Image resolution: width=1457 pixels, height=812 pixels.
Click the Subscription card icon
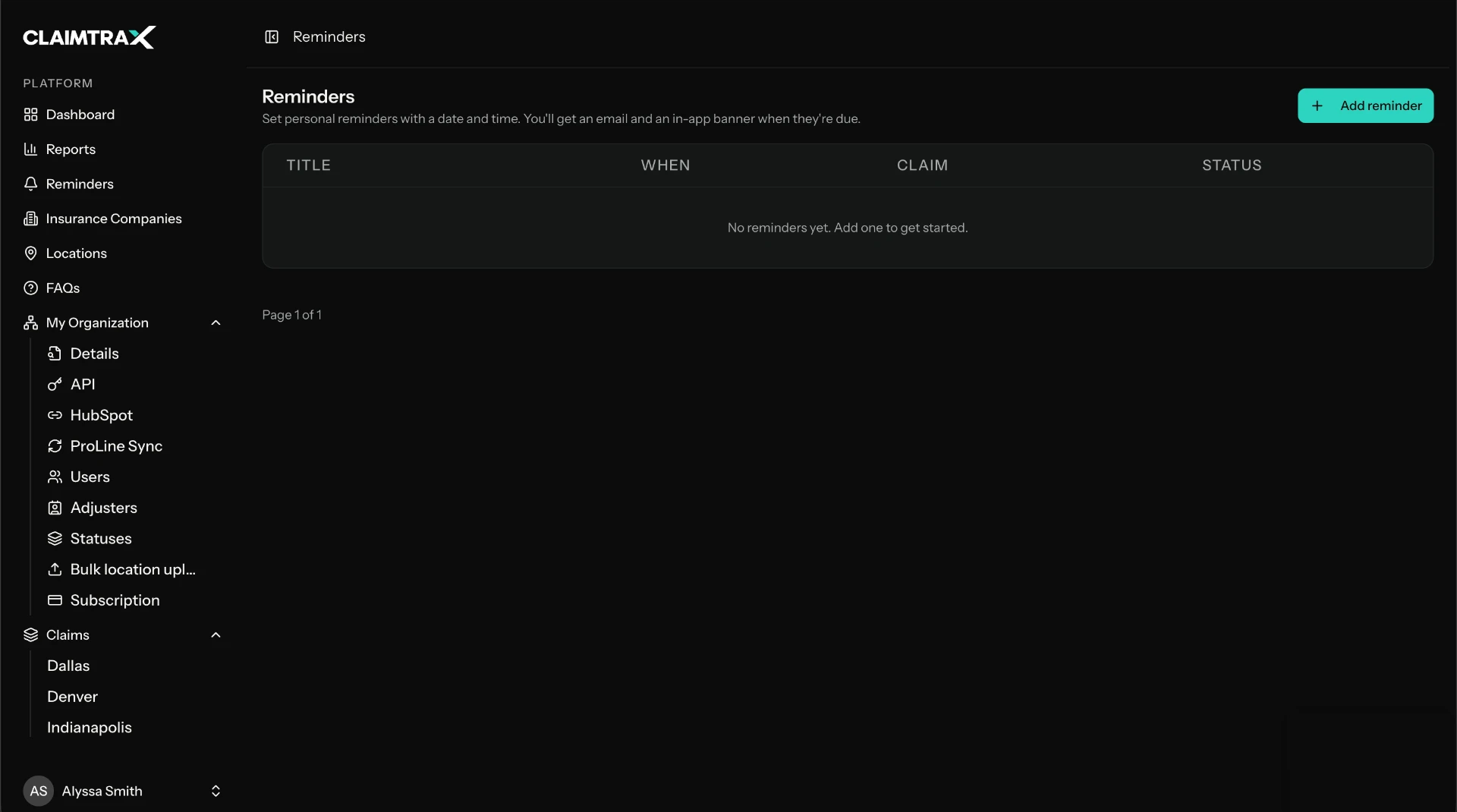click(55, 600)
